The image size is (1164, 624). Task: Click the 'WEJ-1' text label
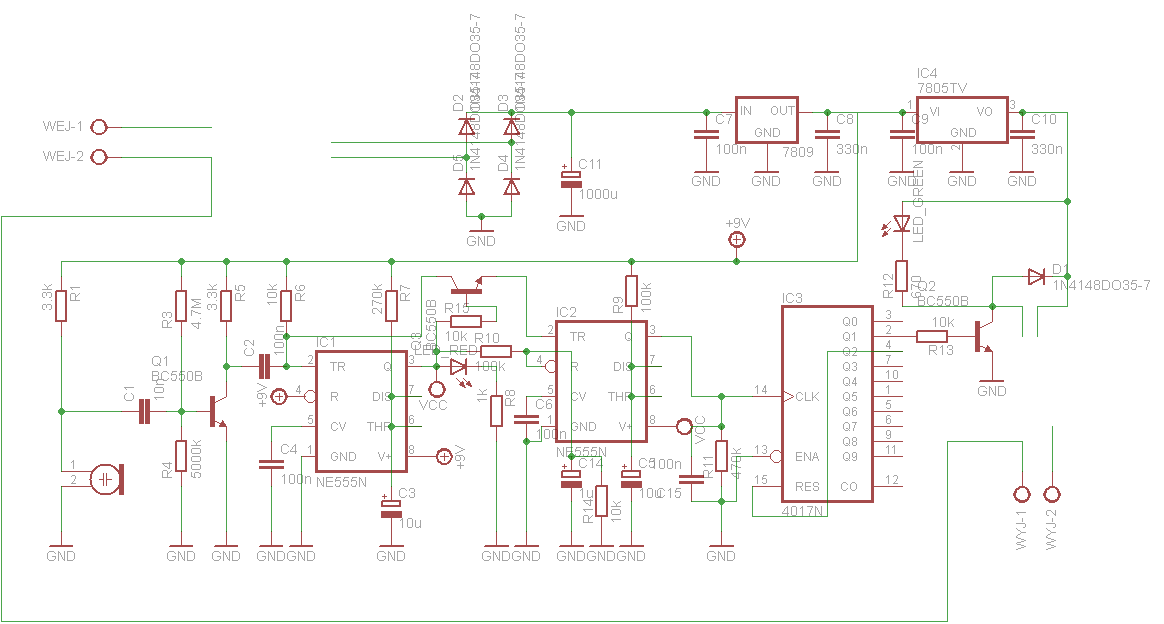[63, 126]
